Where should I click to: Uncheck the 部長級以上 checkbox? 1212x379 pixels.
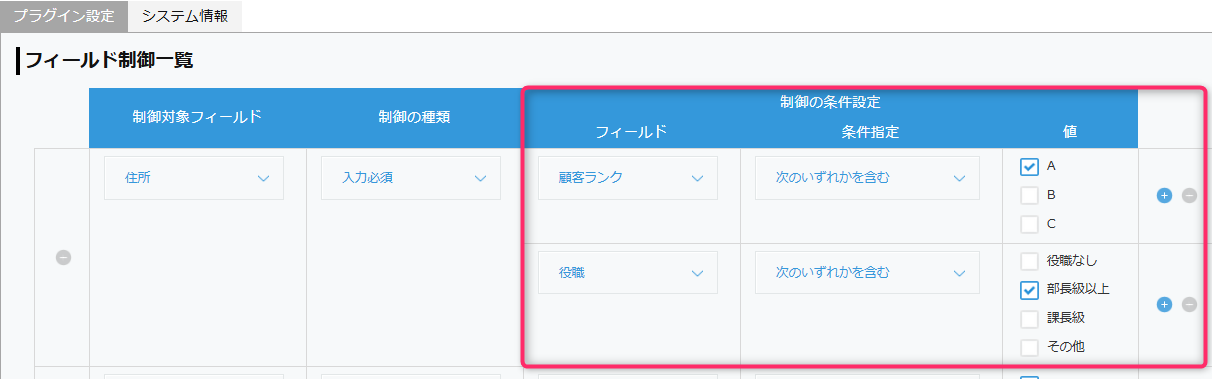pos(1029,290)
